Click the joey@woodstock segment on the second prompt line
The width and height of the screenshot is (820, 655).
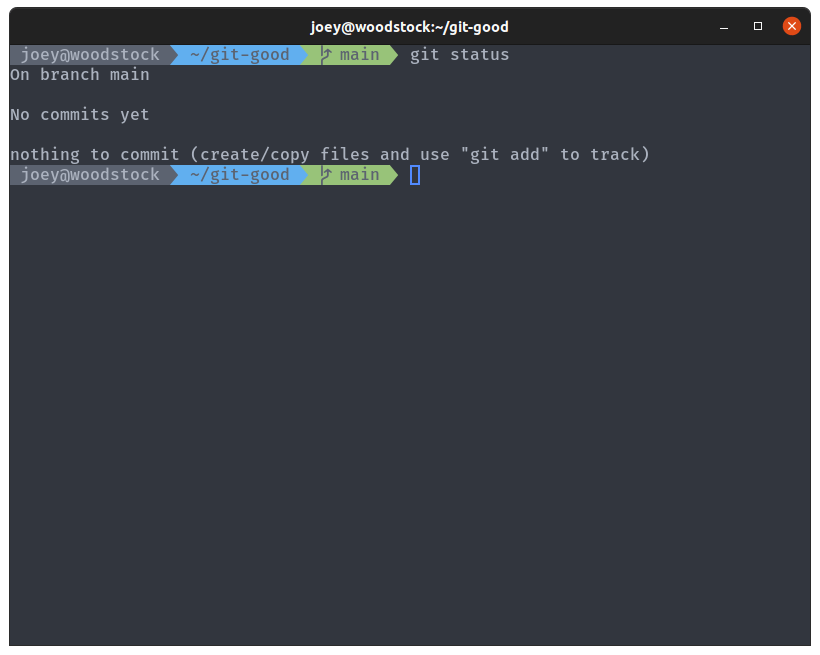coord(90,175)
